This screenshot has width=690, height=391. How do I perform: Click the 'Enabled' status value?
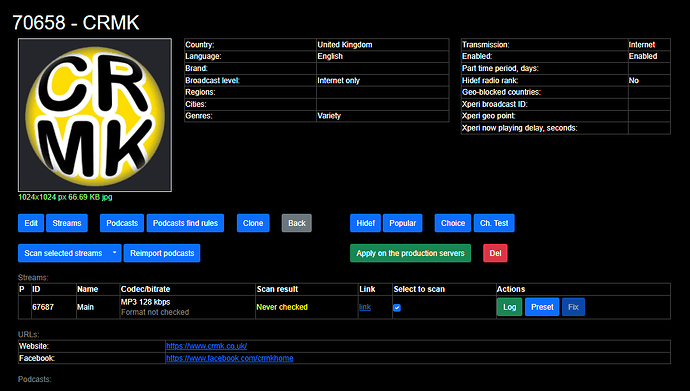pyautogui.click(x=642, y=56)
